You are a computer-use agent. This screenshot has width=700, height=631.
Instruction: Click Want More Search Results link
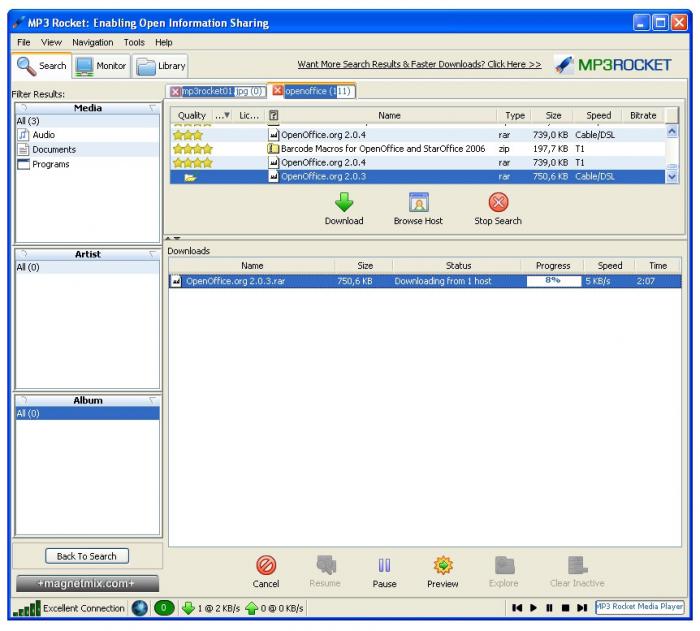click(419, 64)
